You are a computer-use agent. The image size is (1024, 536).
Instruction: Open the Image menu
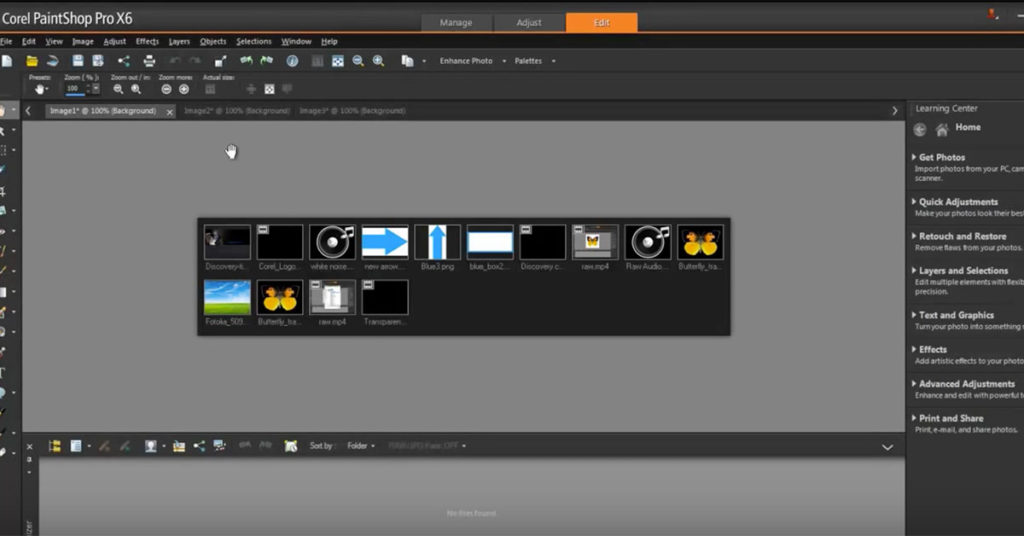82,41
